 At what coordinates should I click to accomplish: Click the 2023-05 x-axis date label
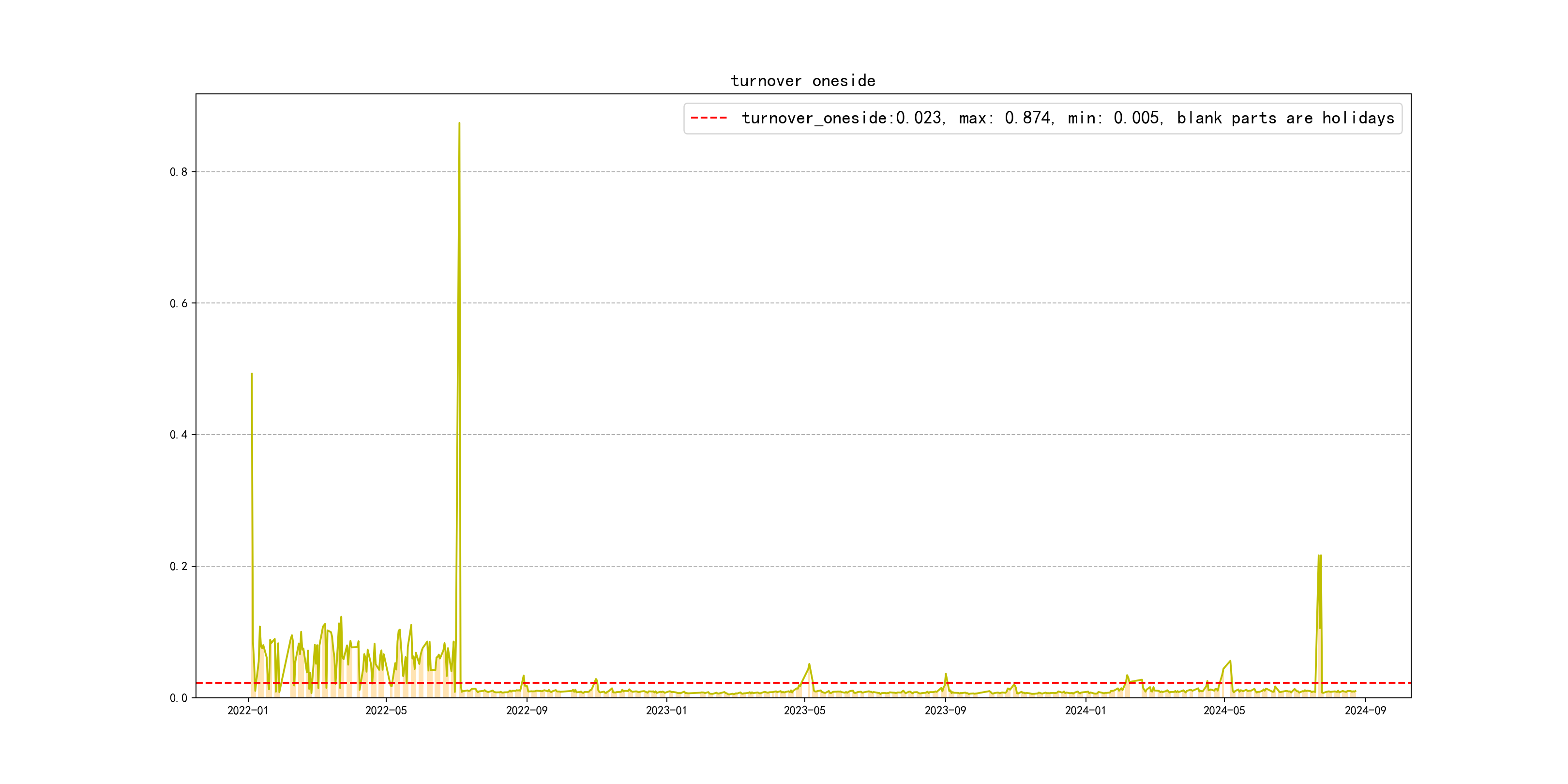[x=804, y=711]
